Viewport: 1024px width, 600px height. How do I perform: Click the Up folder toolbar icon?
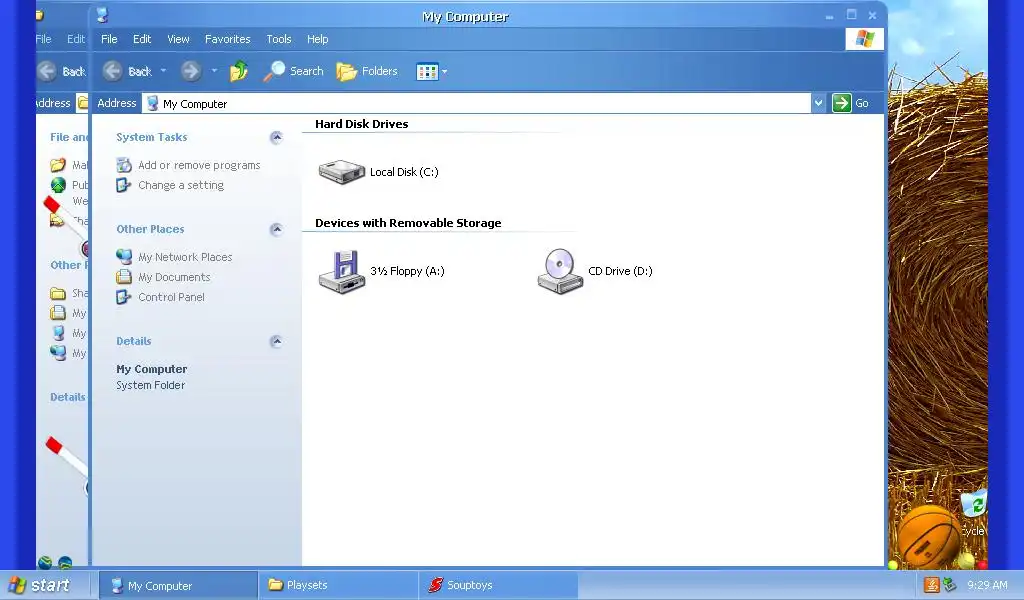(238, 71)
